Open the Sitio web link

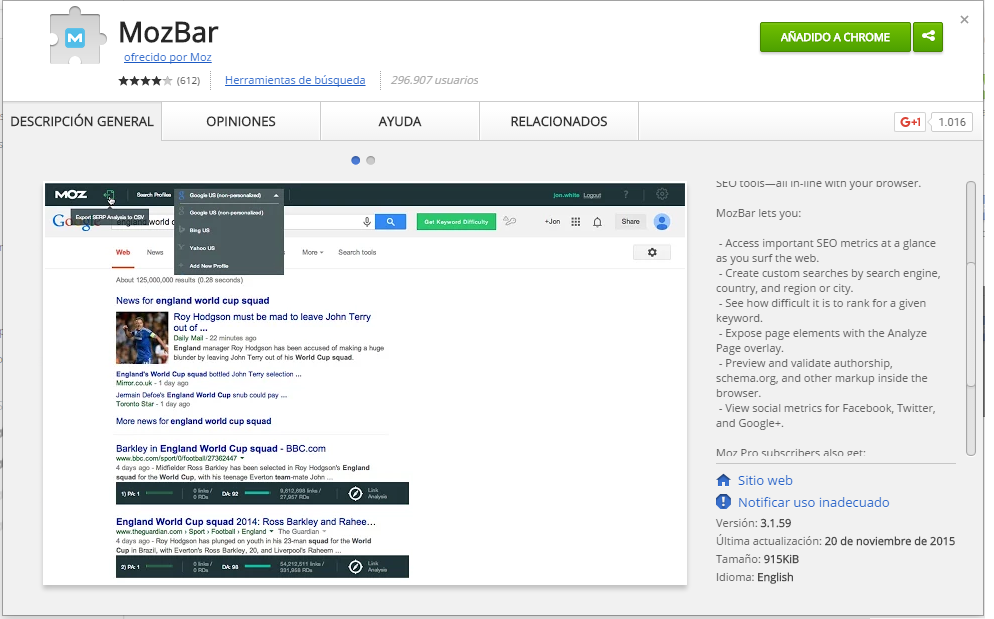click(765, 480)
